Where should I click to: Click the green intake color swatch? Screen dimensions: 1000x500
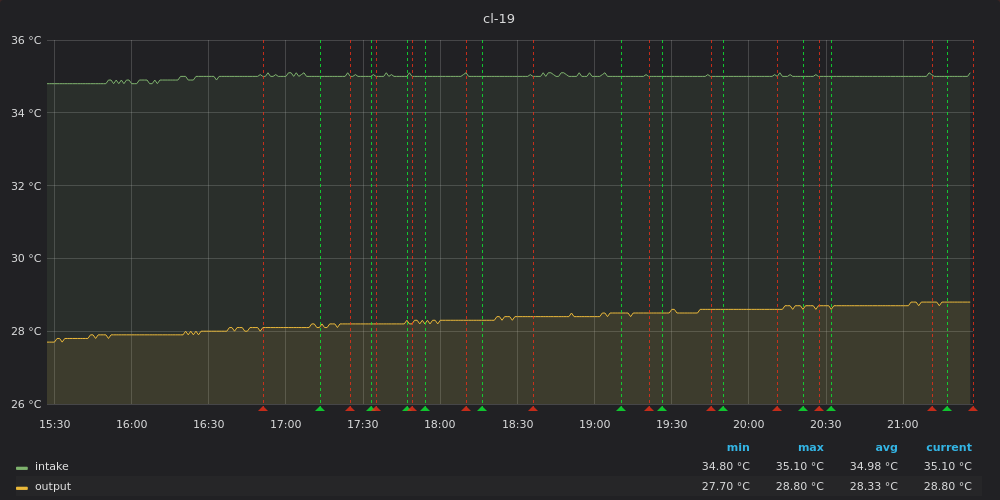point(22,467)
